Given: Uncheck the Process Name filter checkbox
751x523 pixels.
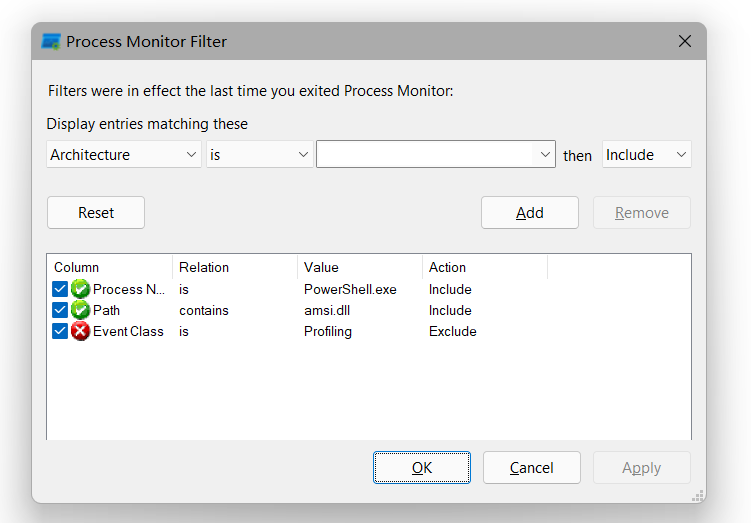Looking at the screenshot, I should [60, 289].
